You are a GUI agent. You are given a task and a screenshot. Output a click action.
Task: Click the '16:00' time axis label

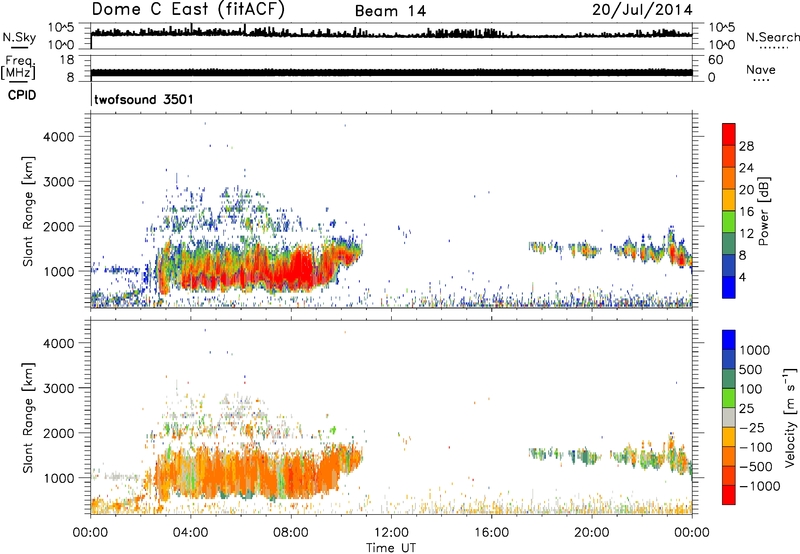[491, 533]
